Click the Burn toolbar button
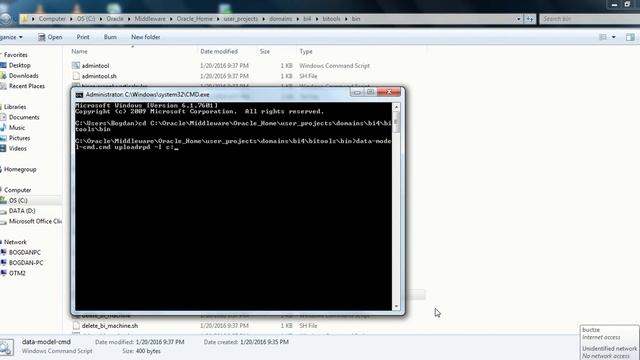 (x=110, y=37)
